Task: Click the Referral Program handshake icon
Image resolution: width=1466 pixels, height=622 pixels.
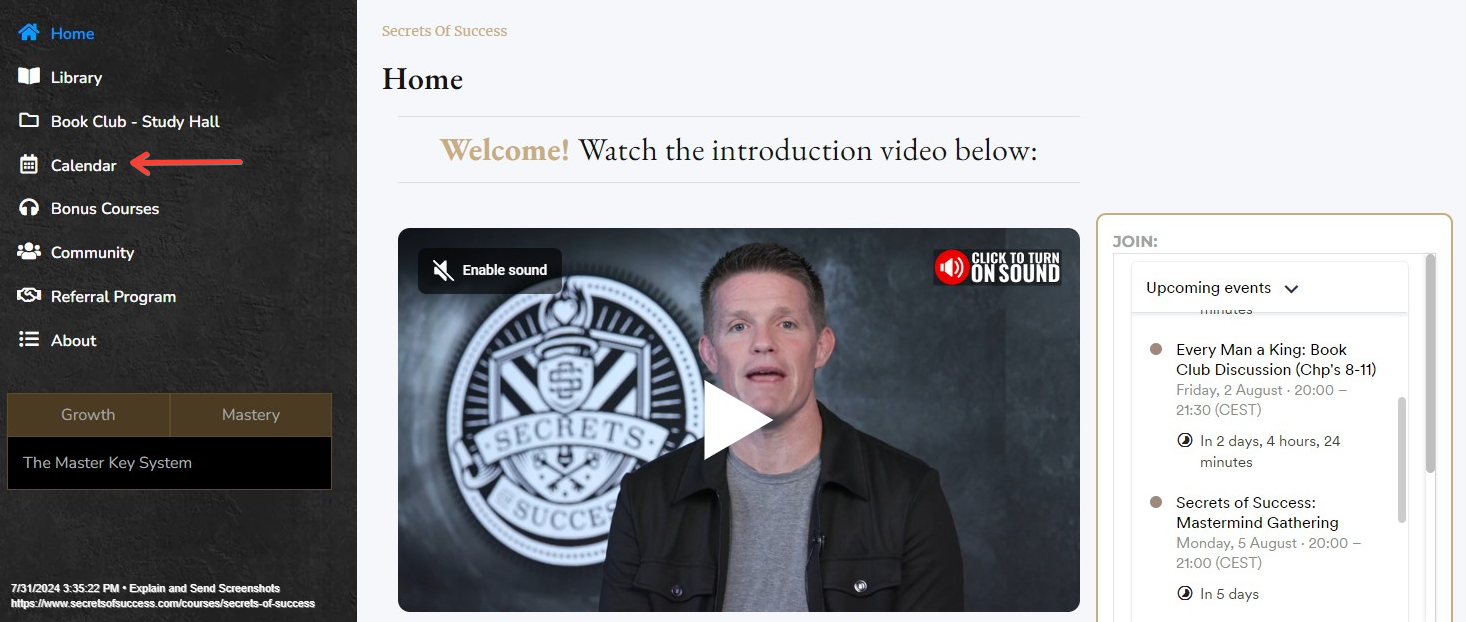Action: tap(29, 296)
